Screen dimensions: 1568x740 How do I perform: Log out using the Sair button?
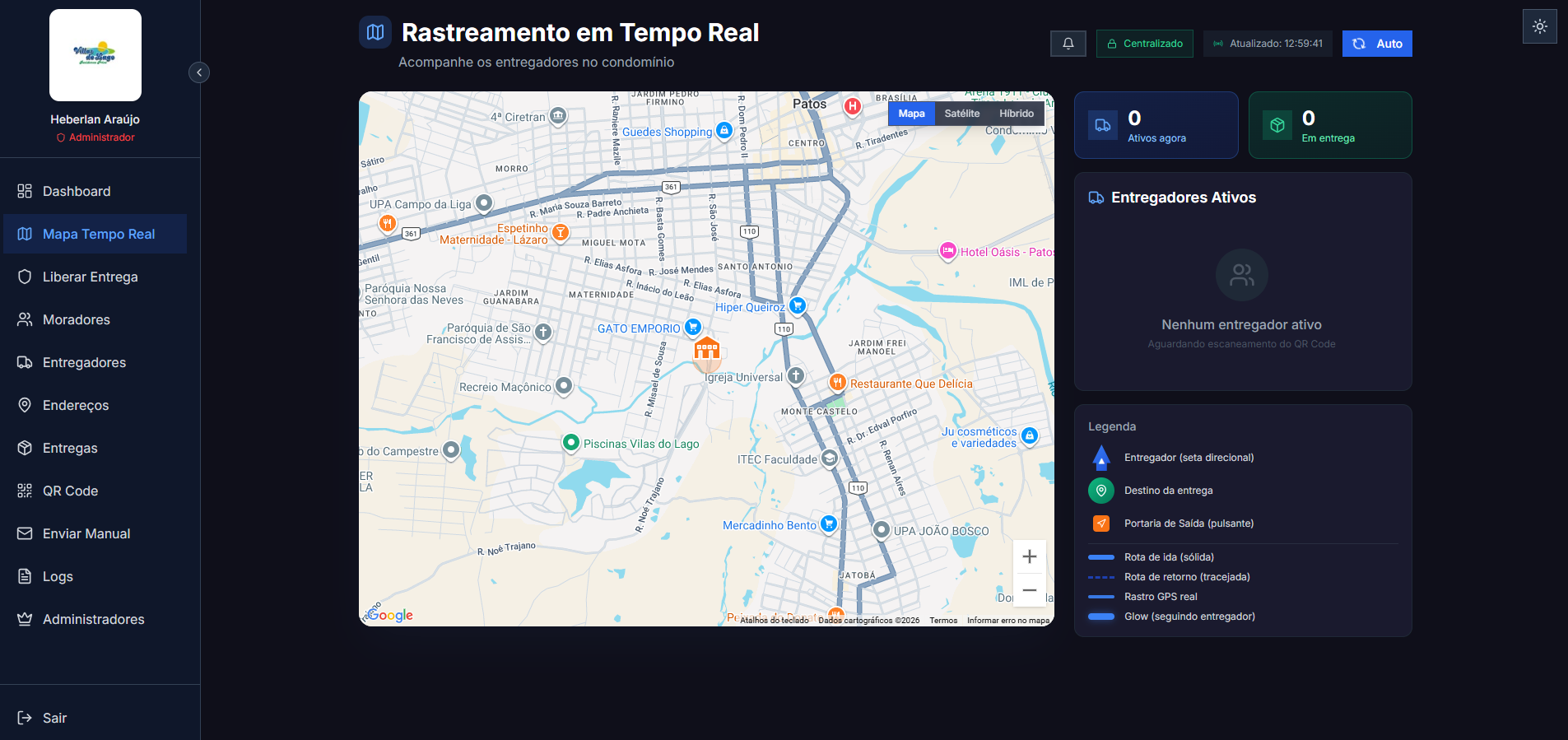95,718
